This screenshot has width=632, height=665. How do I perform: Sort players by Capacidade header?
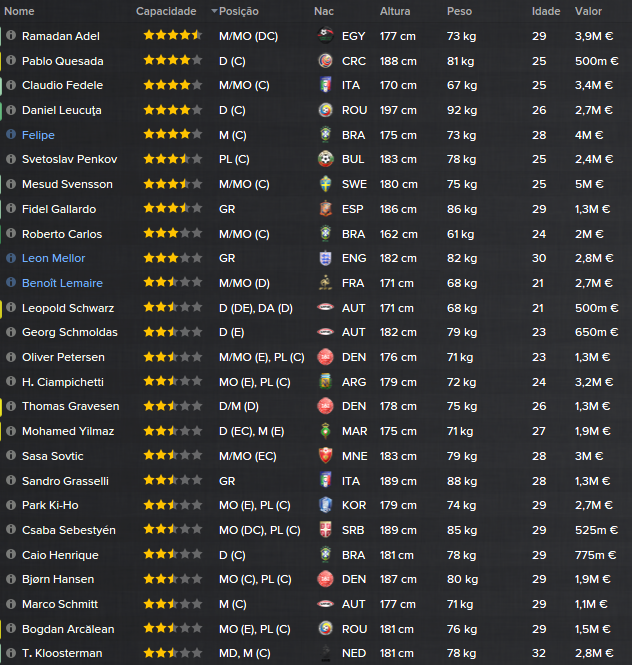(x=166, y=11)
